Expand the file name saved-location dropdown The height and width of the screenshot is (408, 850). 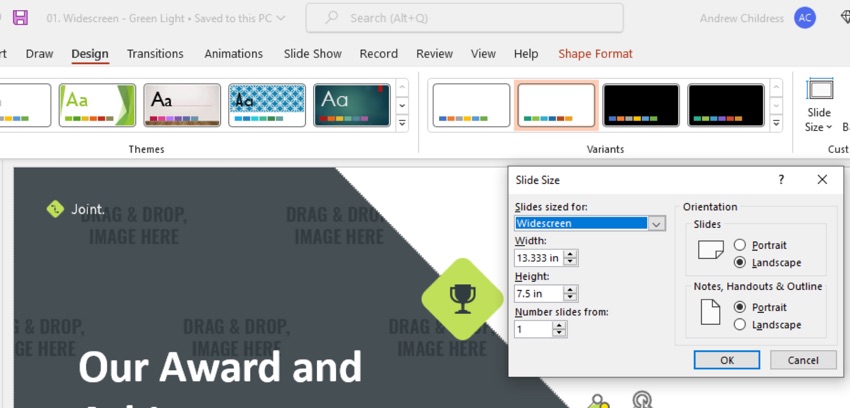tap(280, 18)
